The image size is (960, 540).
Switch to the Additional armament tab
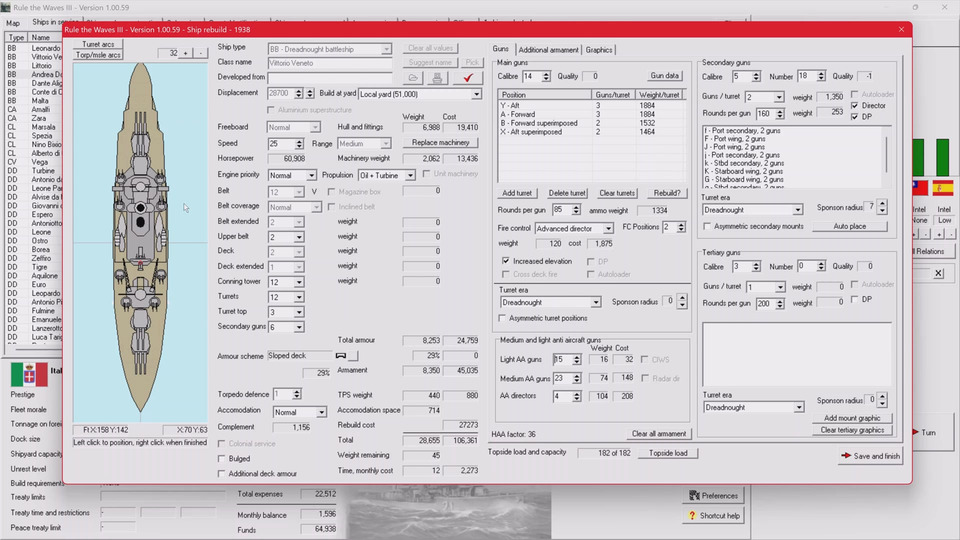pyautogui.click(x=549, y=50)
